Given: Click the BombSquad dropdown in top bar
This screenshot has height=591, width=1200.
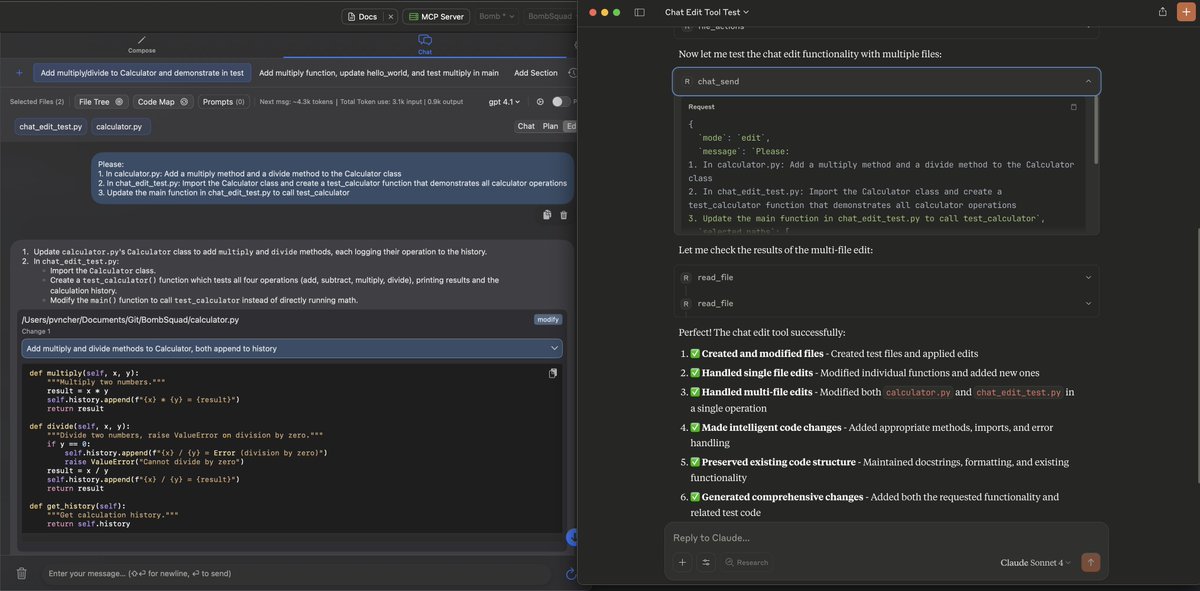Looking at the screenshot, I should pyautogui.click(x=548, y=16).
